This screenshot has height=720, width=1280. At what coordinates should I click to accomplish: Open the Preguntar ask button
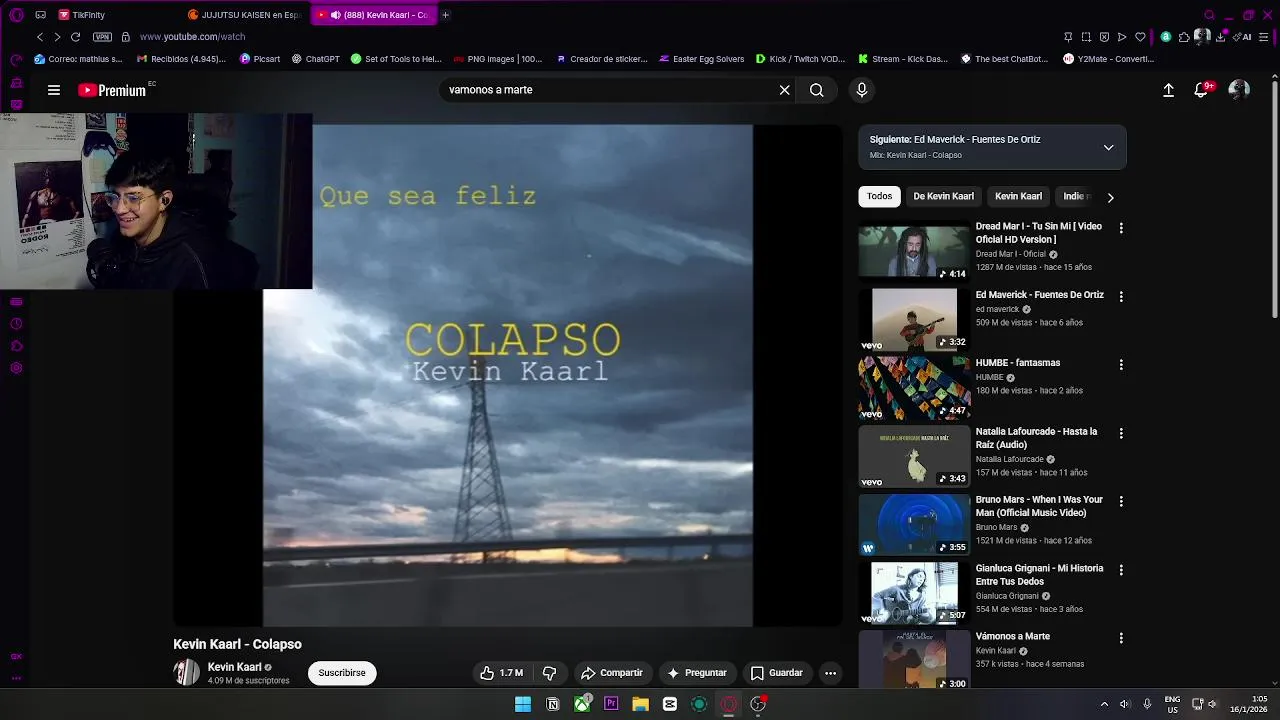(x=697, y=673)
